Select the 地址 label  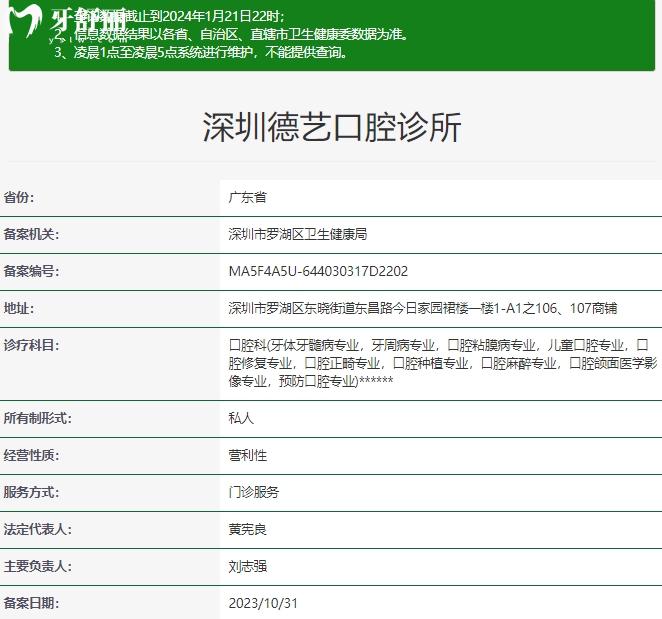[19, 308]
